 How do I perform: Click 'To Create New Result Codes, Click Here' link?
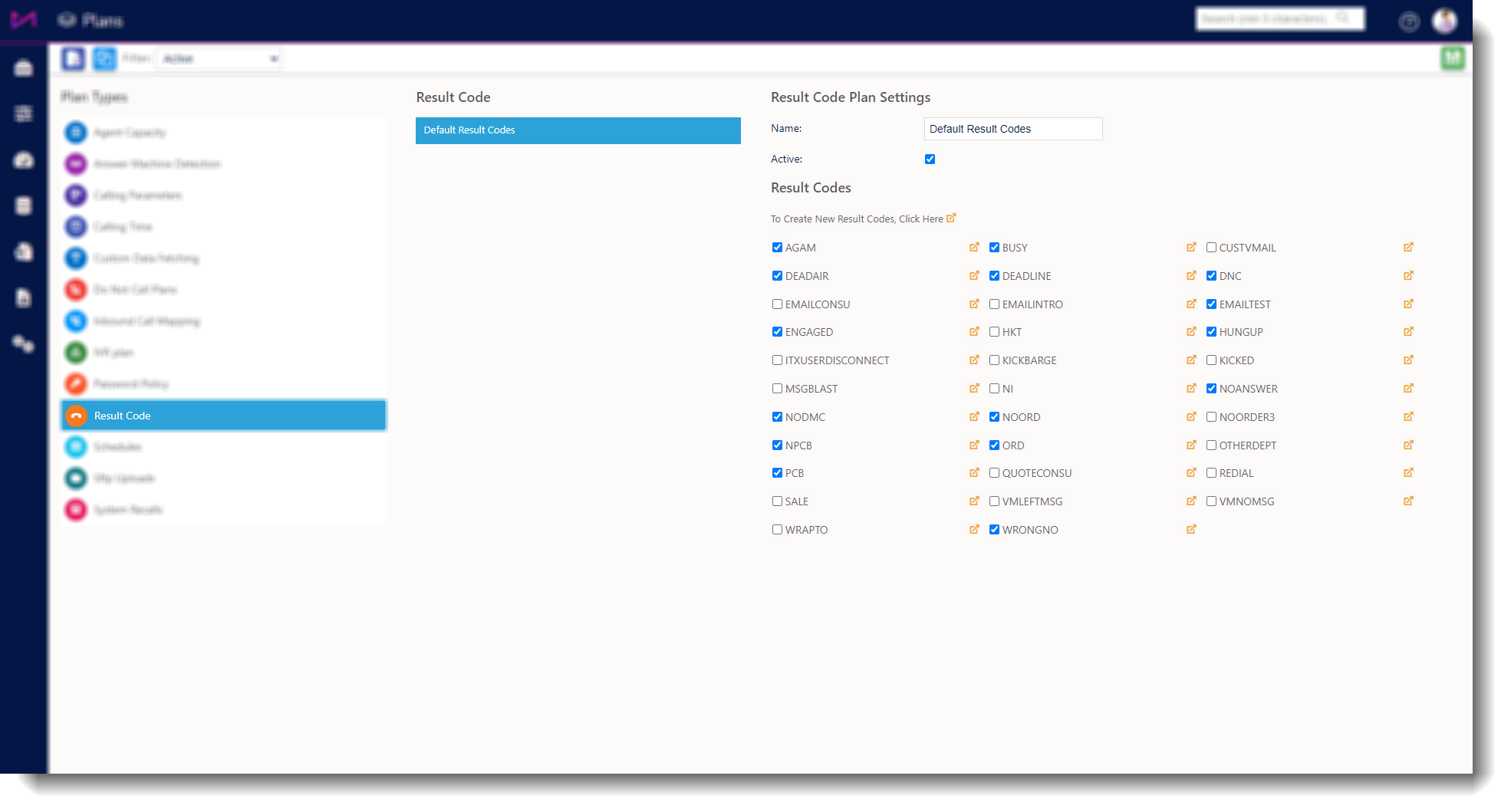pyautogui.click(x=863, y=219)
